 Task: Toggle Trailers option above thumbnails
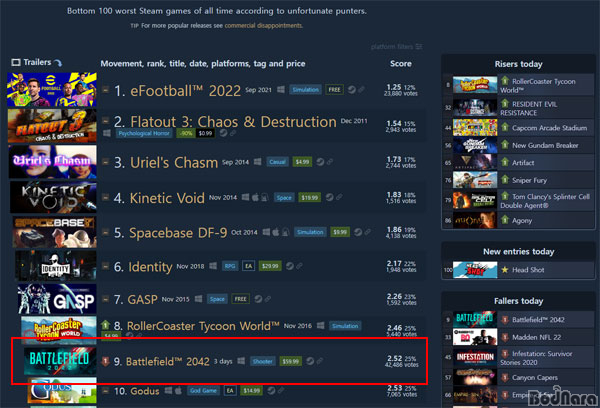tap(36, 62)
